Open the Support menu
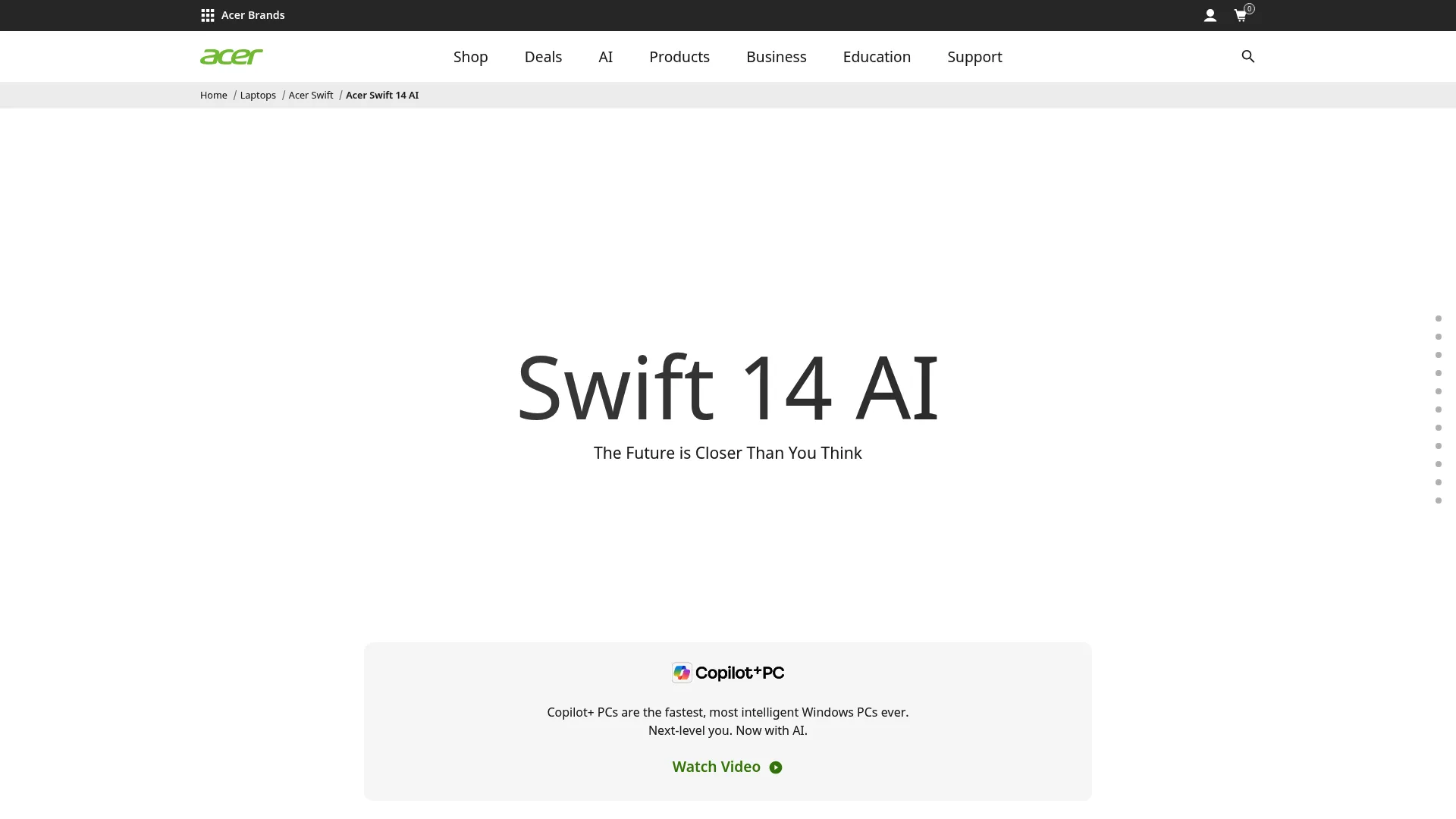Screen dimensions: 1456x819 tap(974, 57)
